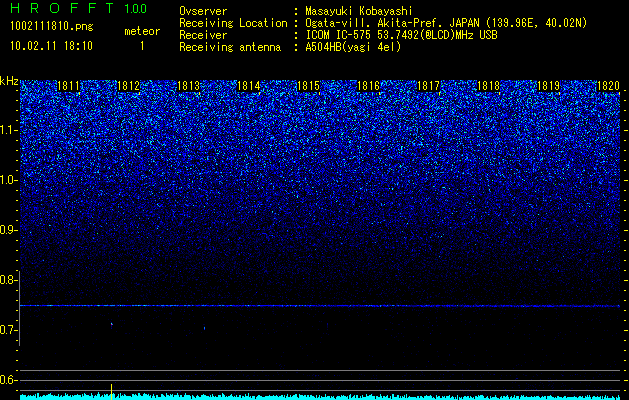
Task: Click the date stamp 10.02.11 18:10
Action: coord(51,46)
